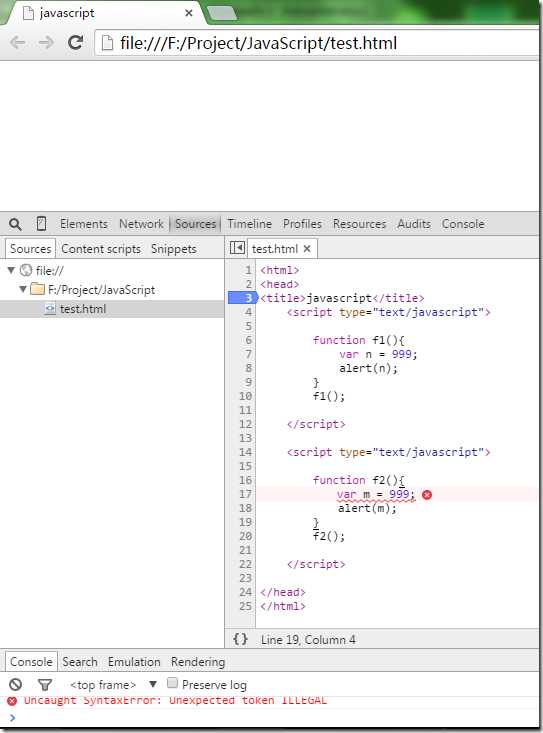Collapse the file:// tree node

pyautogui.click(x=12, y=270)
